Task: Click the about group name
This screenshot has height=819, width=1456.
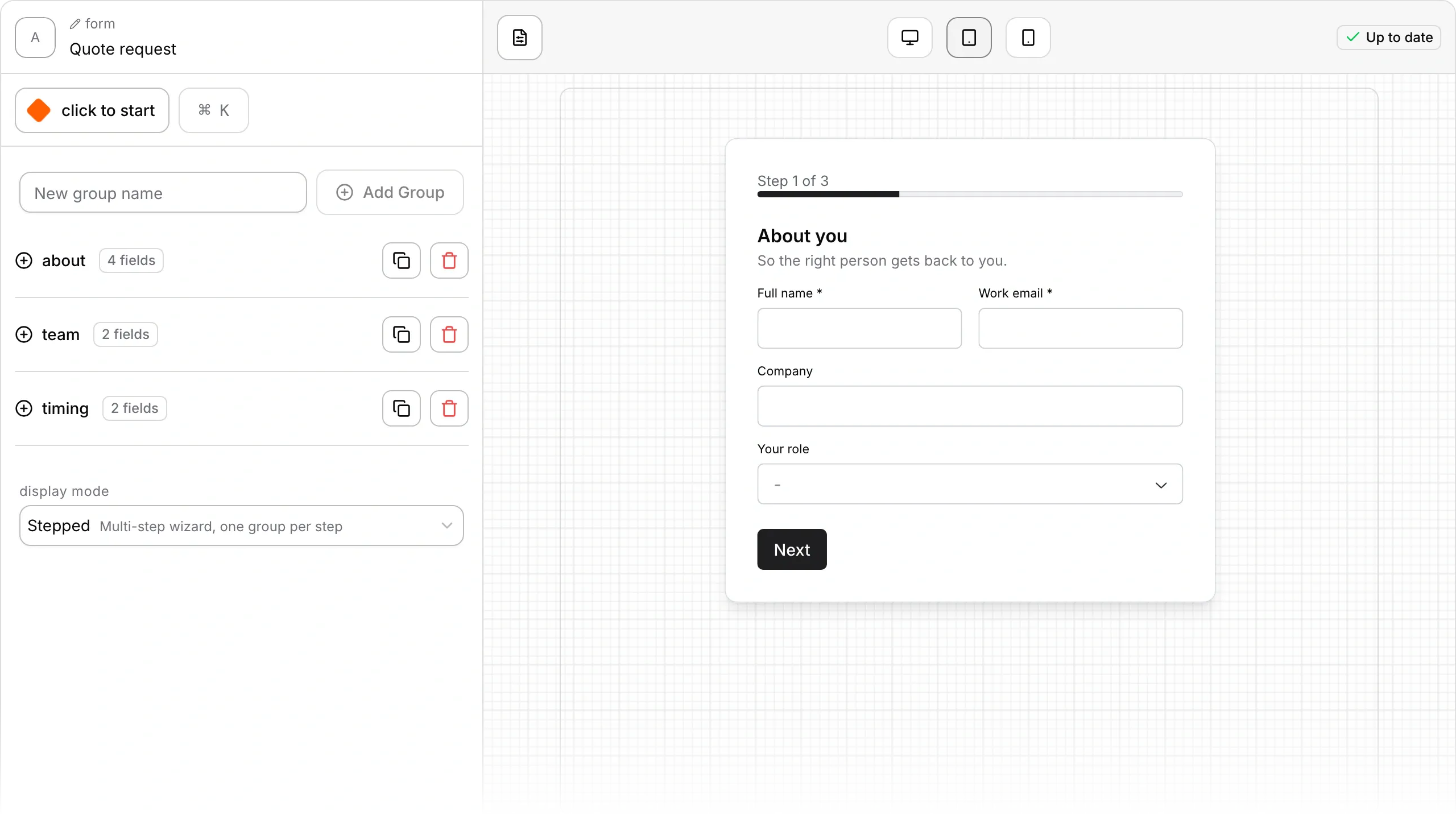Action: (64, 260)
